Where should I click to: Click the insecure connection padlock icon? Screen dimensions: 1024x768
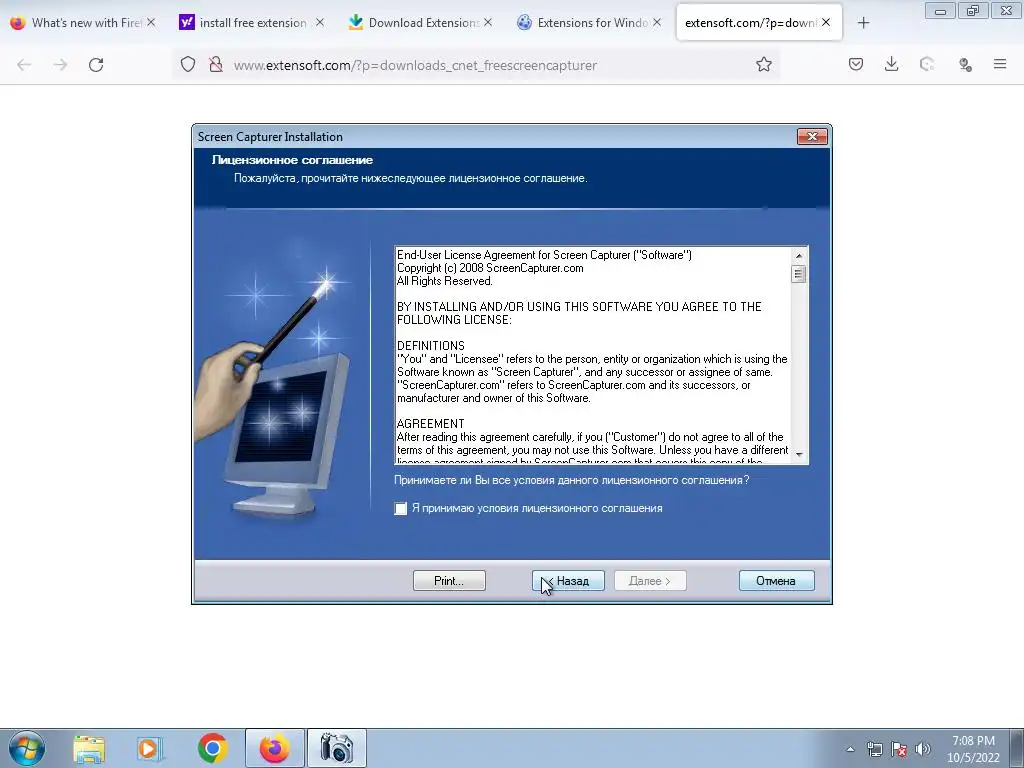pos(216,65)
